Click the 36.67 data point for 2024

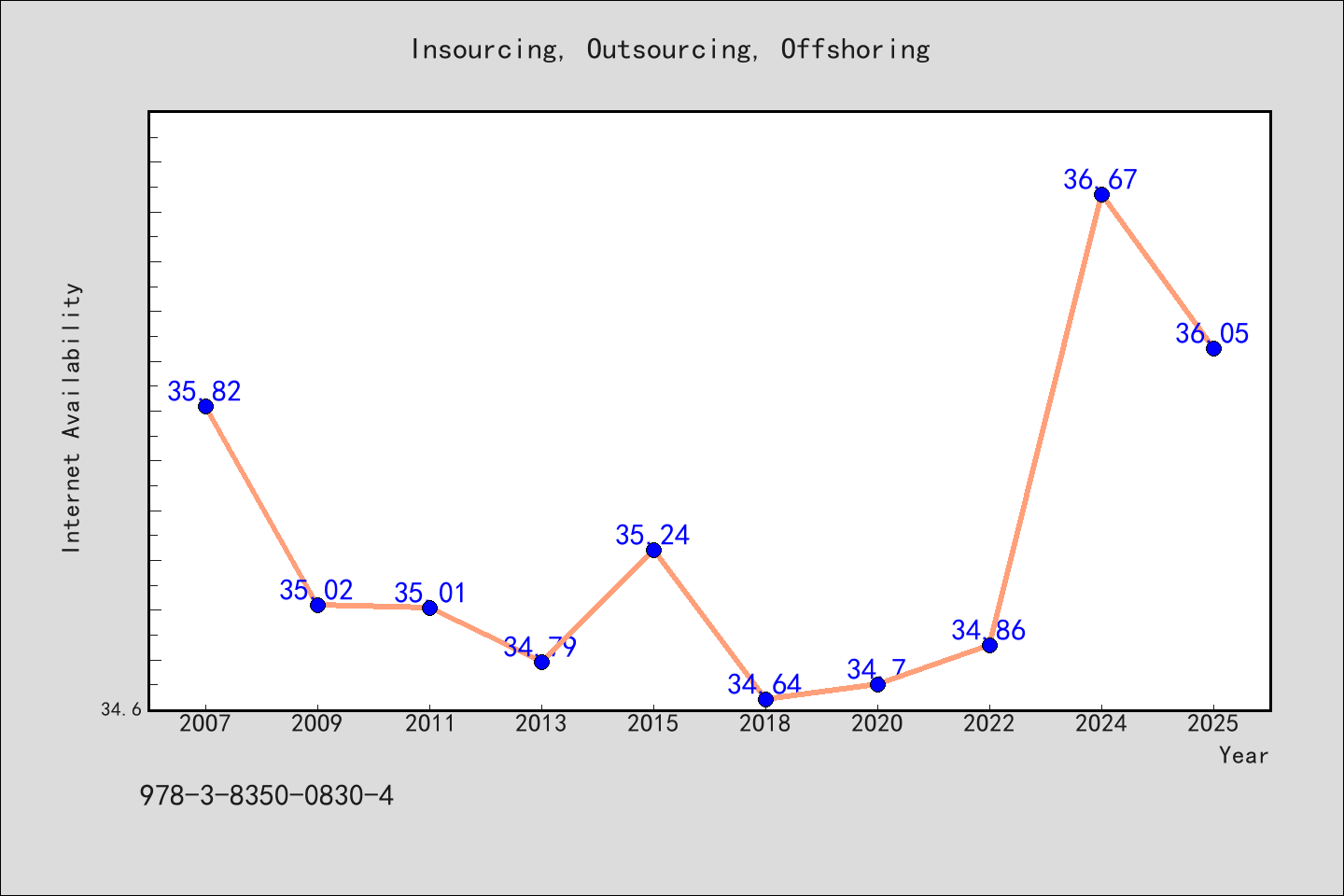(x=1101, y=194)
